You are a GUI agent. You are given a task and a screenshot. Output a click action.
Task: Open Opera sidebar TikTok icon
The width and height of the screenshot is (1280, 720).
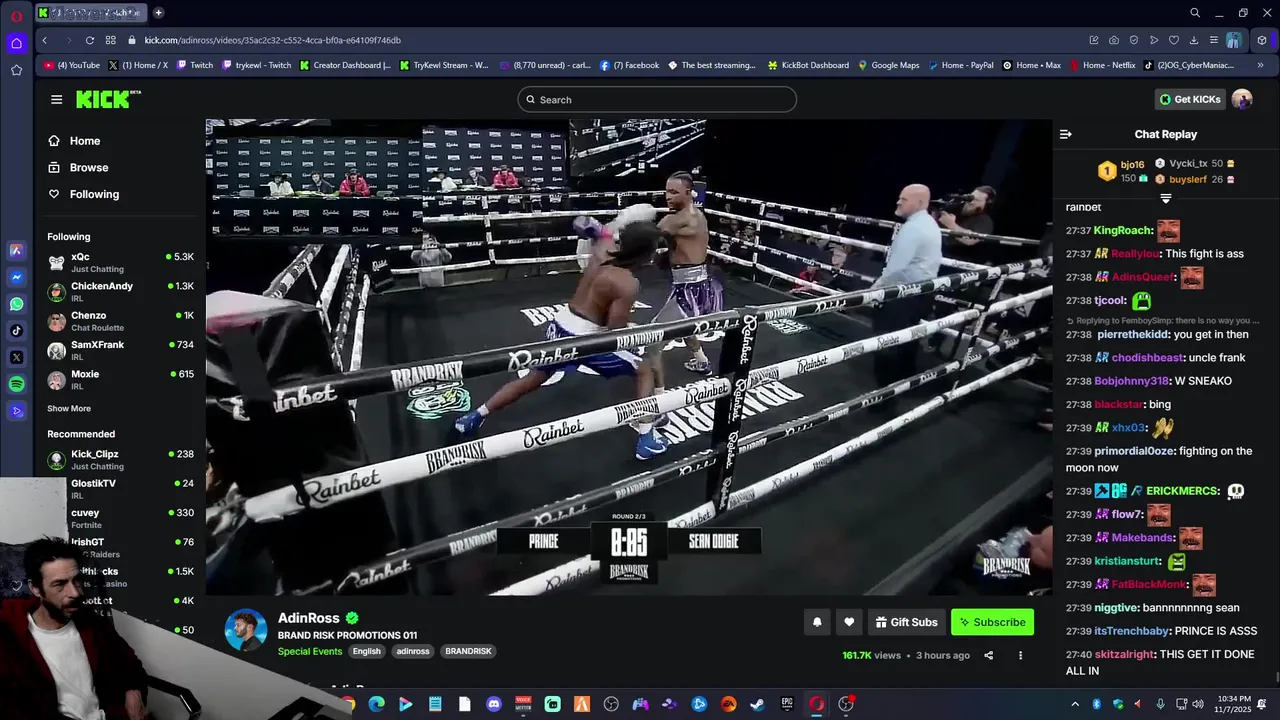(16, 330)
